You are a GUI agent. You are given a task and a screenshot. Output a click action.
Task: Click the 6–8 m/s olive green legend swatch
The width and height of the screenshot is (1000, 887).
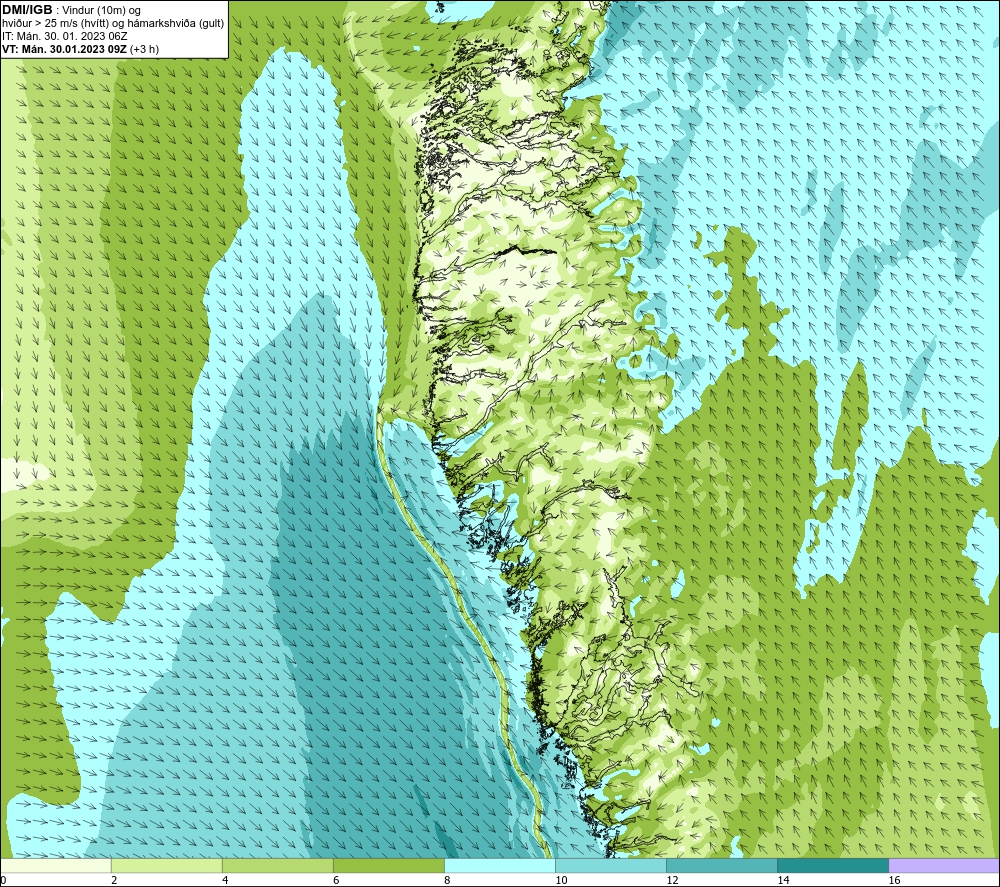click(x=388, y=866)
